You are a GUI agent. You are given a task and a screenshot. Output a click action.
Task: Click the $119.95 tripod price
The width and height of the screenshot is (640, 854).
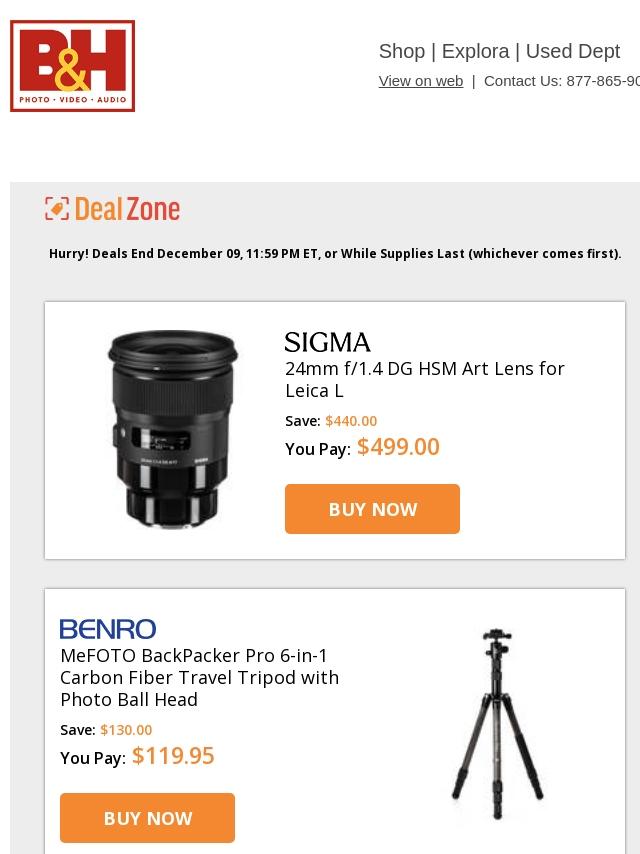coord(173,756)
